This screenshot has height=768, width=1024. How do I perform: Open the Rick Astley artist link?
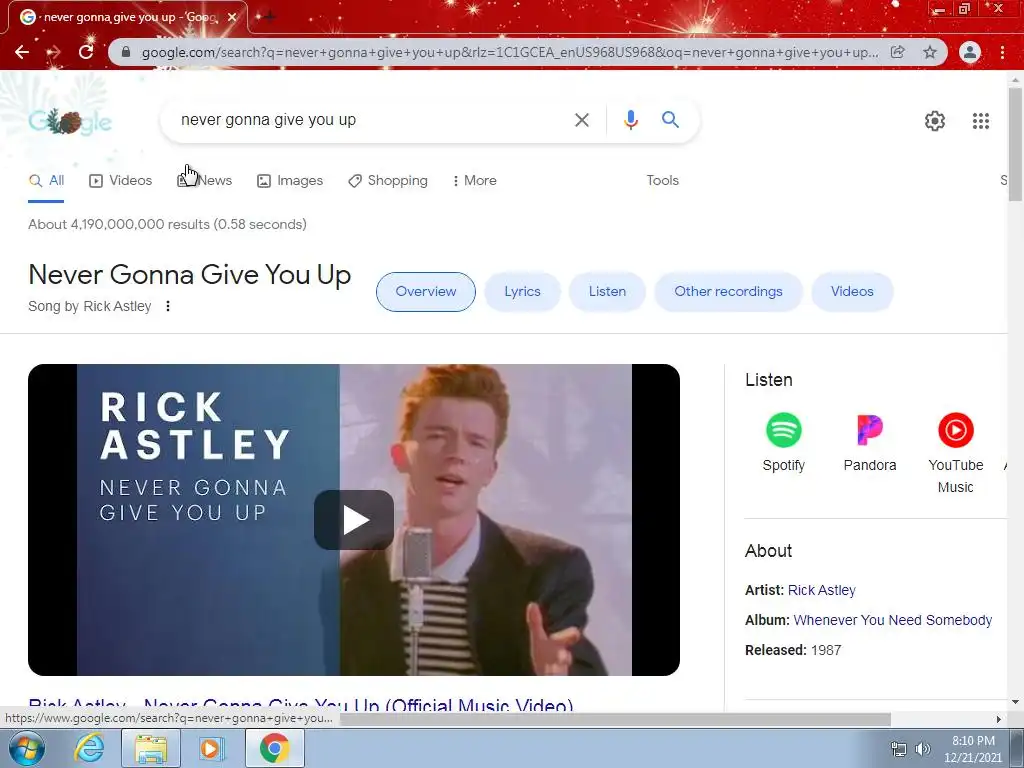pyautogui.click(x=822, y=590)
